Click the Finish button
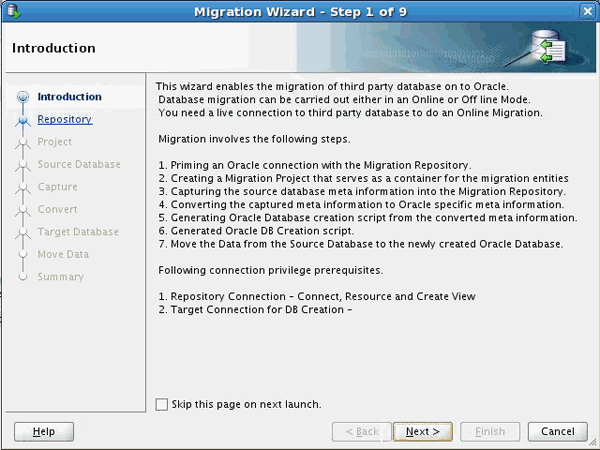Screen dimensions: 600x450 click(490, 431)
